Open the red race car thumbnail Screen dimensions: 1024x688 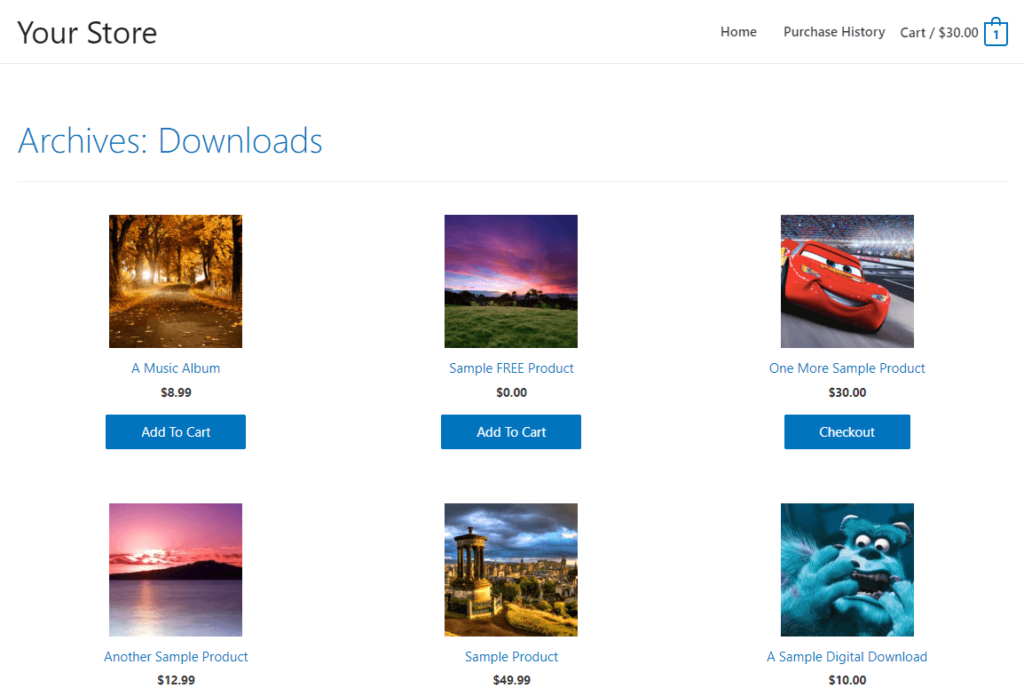847,281
